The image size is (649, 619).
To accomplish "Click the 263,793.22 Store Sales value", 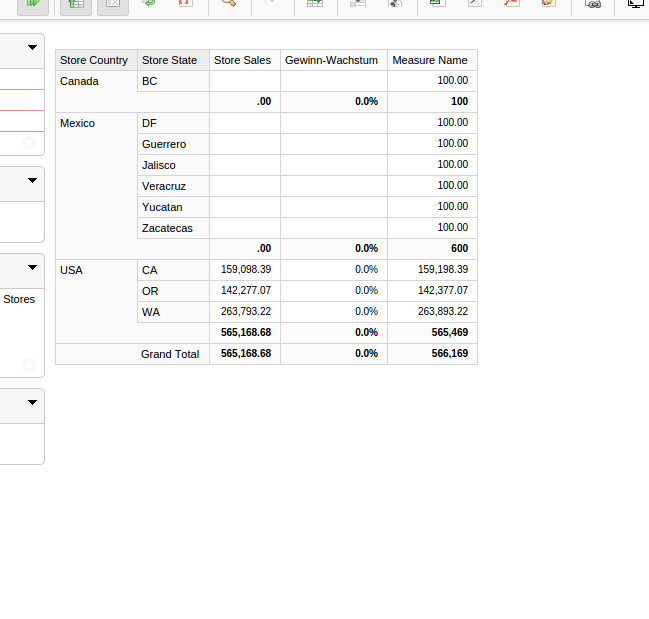I will [245, 311].
